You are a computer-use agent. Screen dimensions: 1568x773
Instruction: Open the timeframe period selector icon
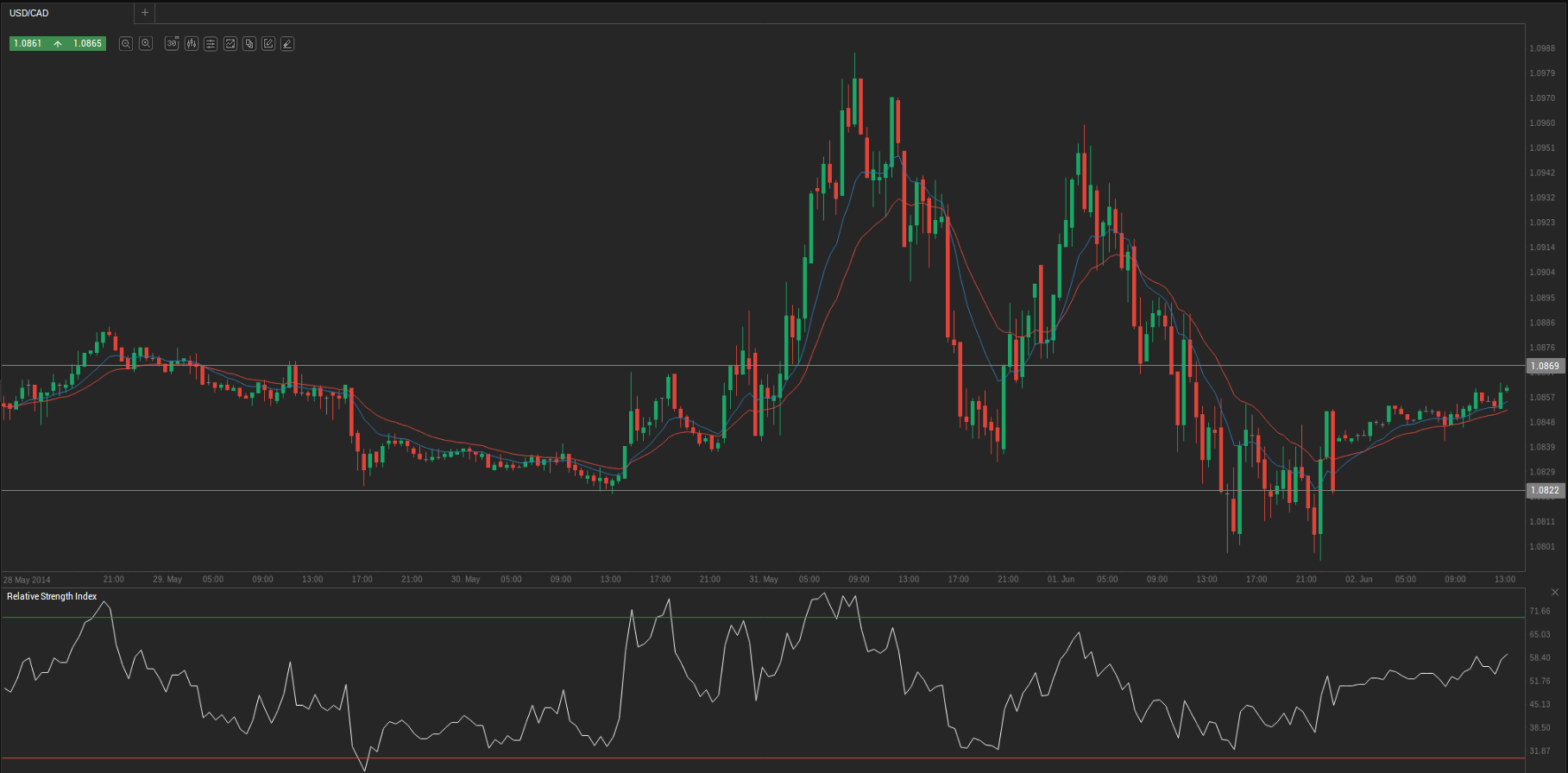pos(172,43)
